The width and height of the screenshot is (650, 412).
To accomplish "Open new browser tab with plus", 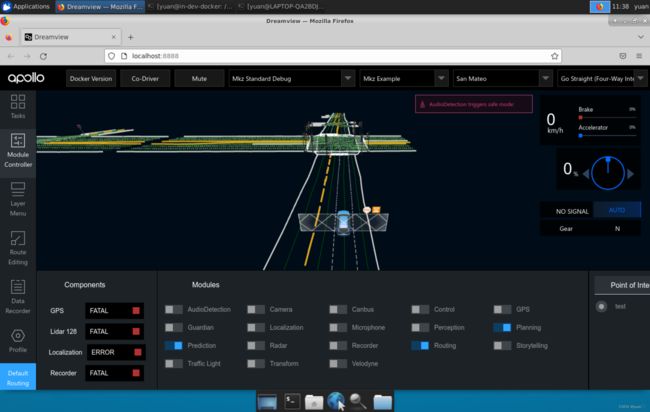I will coord(131,37).
